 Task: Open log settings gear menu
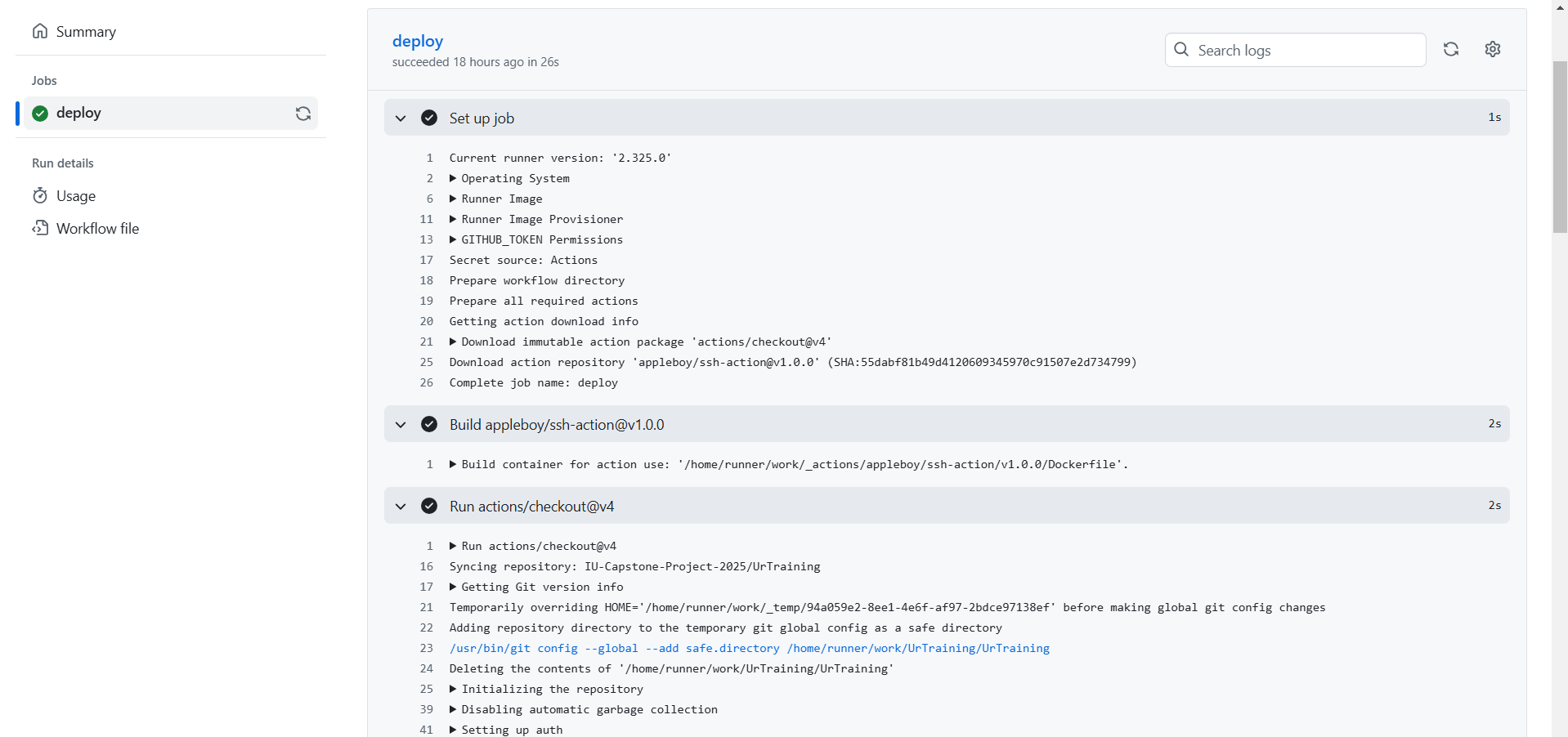tap(1493, 49)
